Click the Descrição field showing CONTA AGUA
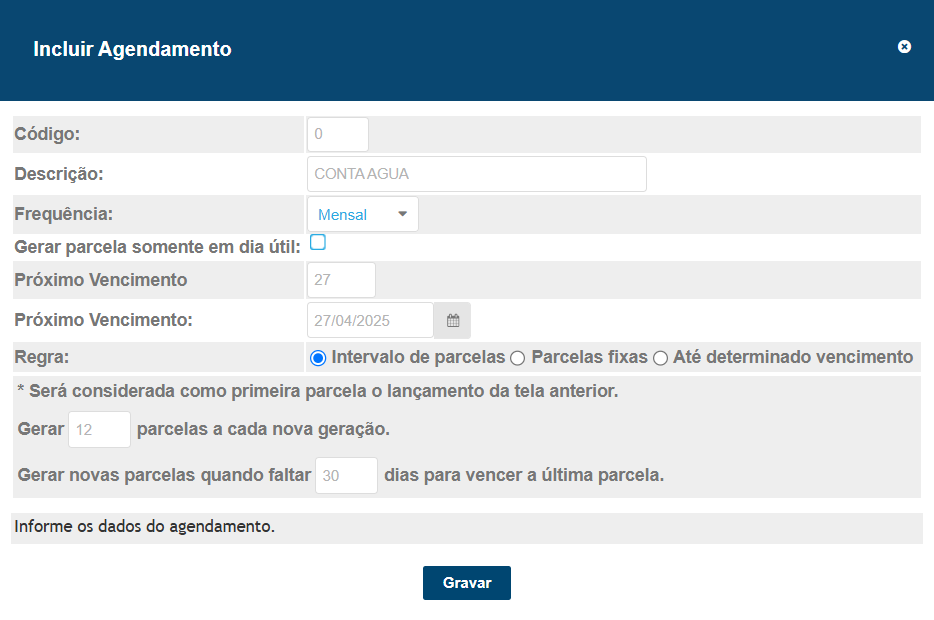934x620 pixels. [x=477, y=174]
